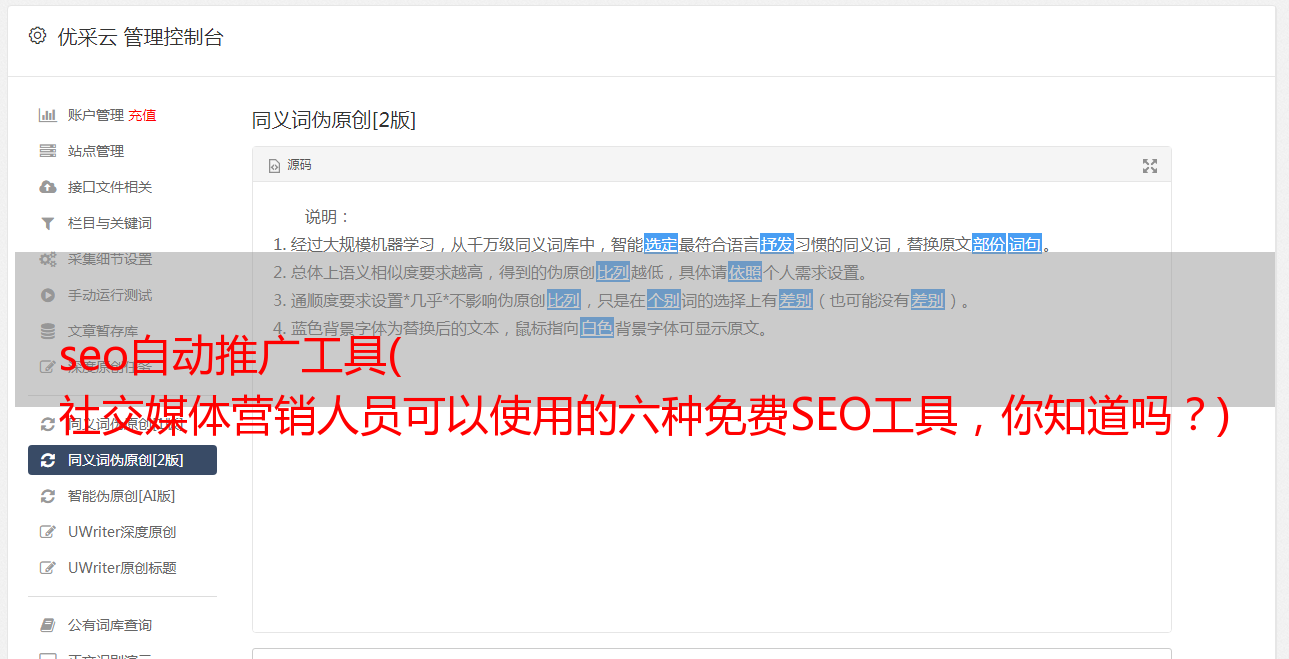The height and width of the screenshot is (659, 1289).
Task: Click the highlighted word 抒发
Action: click(777, 244)
